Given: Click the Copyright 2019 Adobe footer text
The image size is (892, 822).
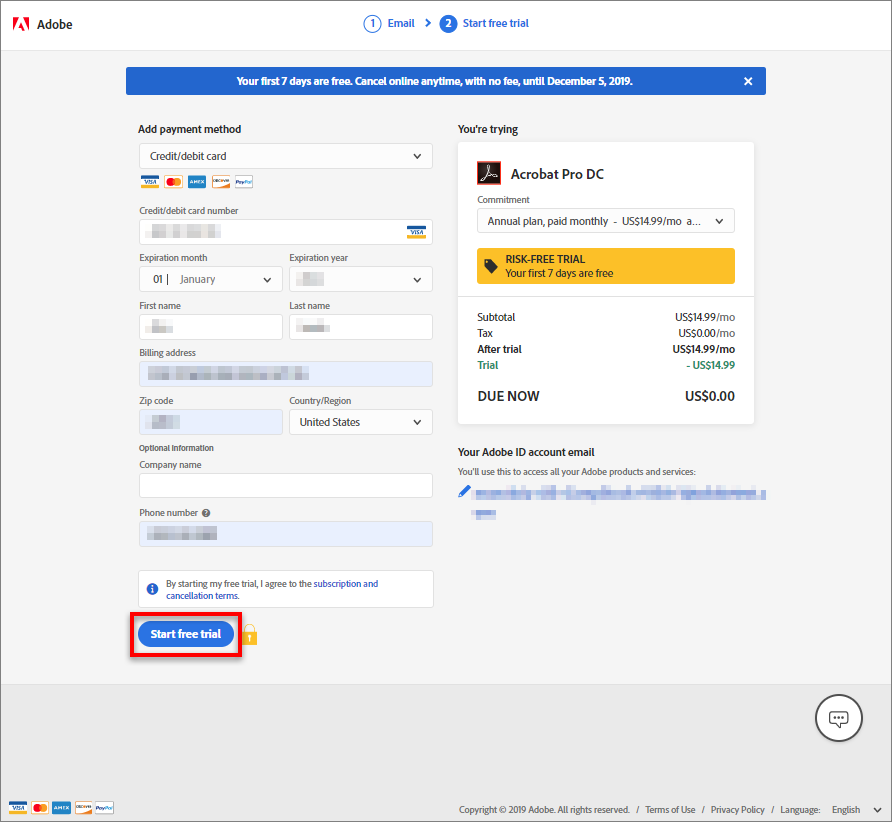Looking at the screenshot, I should [544, 810].
